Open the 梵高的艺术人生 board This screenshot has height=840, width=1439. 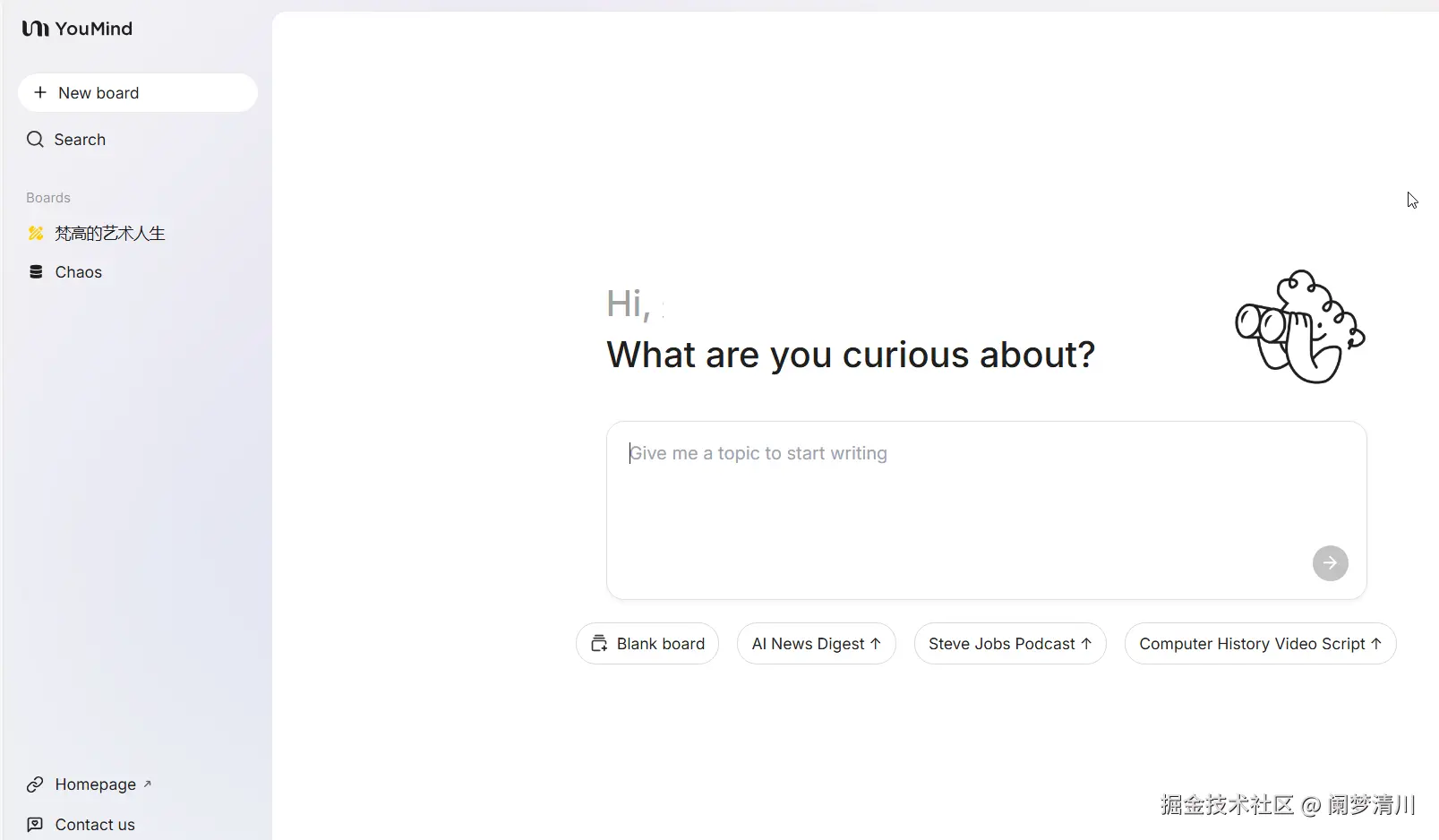click(110, 233)
